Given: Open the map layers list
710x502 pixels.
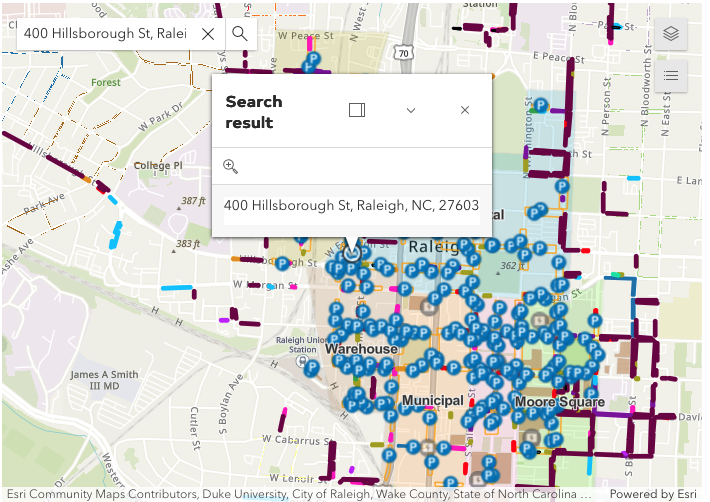Looking at the screenshot, I should (671, 34).
